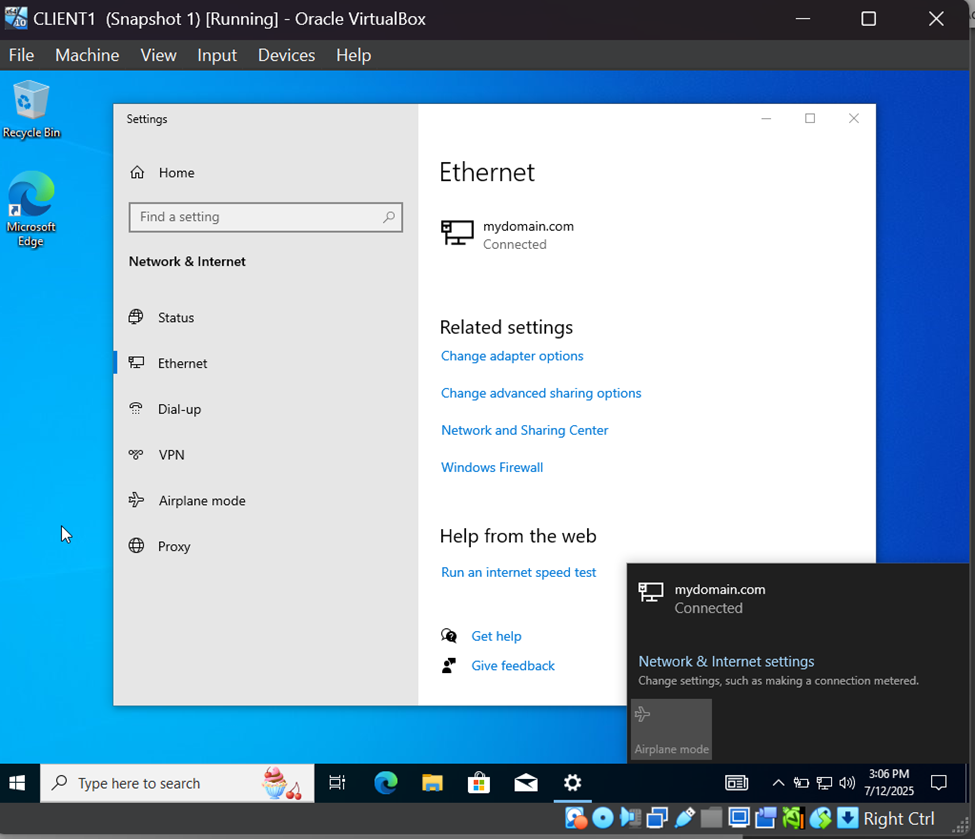Select Status in Network & Internet sidebar
The height and width of the screenshot is (839, 975).
click(161, 318)
